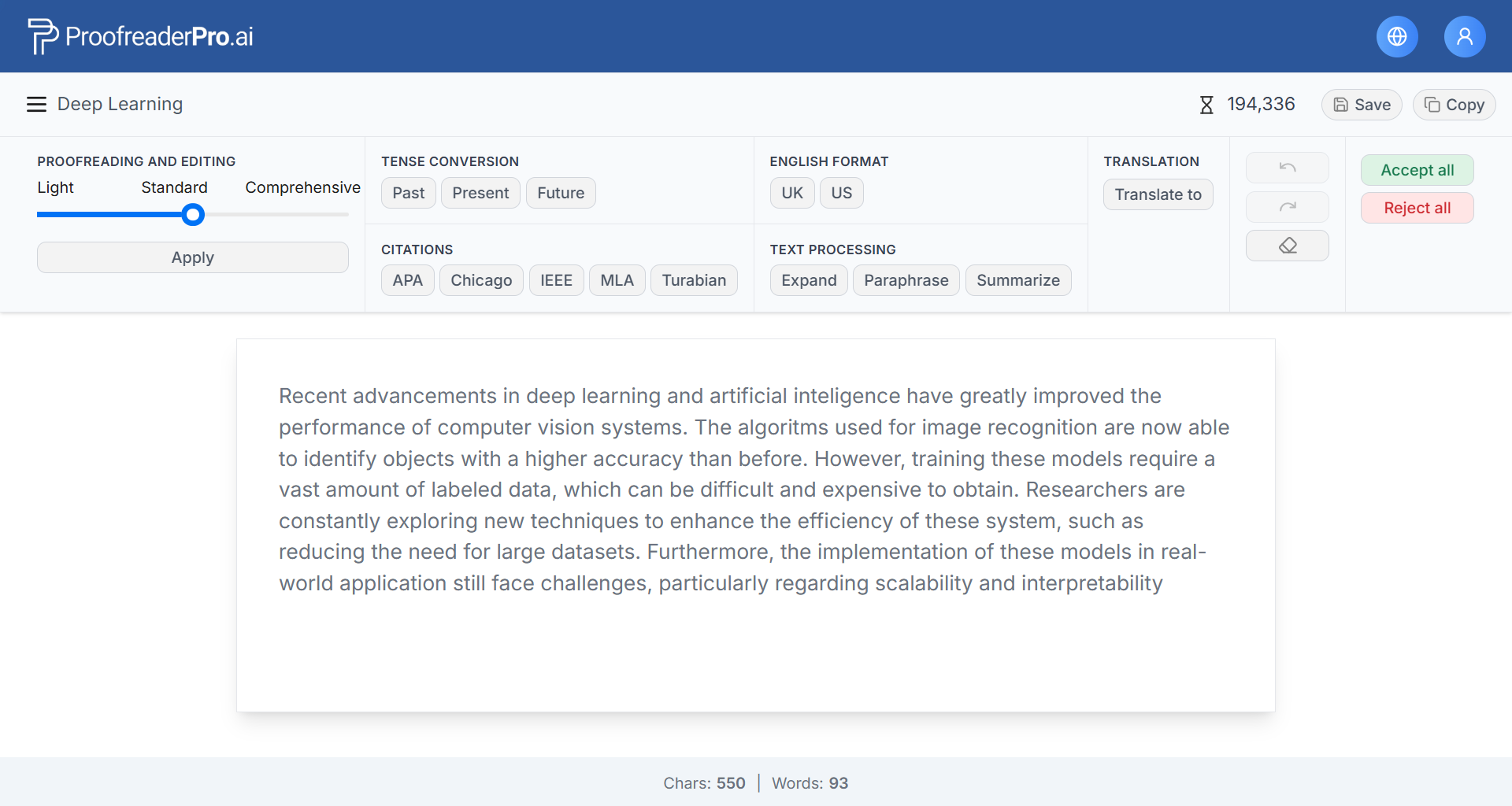Screen dimensions: 1512x806
Task: Open the Translate to dropdown
Action: [x=1158, y=194]
